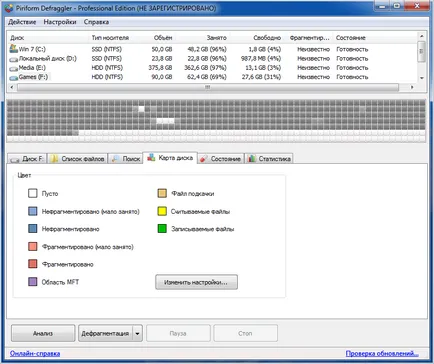The height and width of the screenshot is (364, 434).
Task: Click the Анализ button
Action: coord(43,333)
